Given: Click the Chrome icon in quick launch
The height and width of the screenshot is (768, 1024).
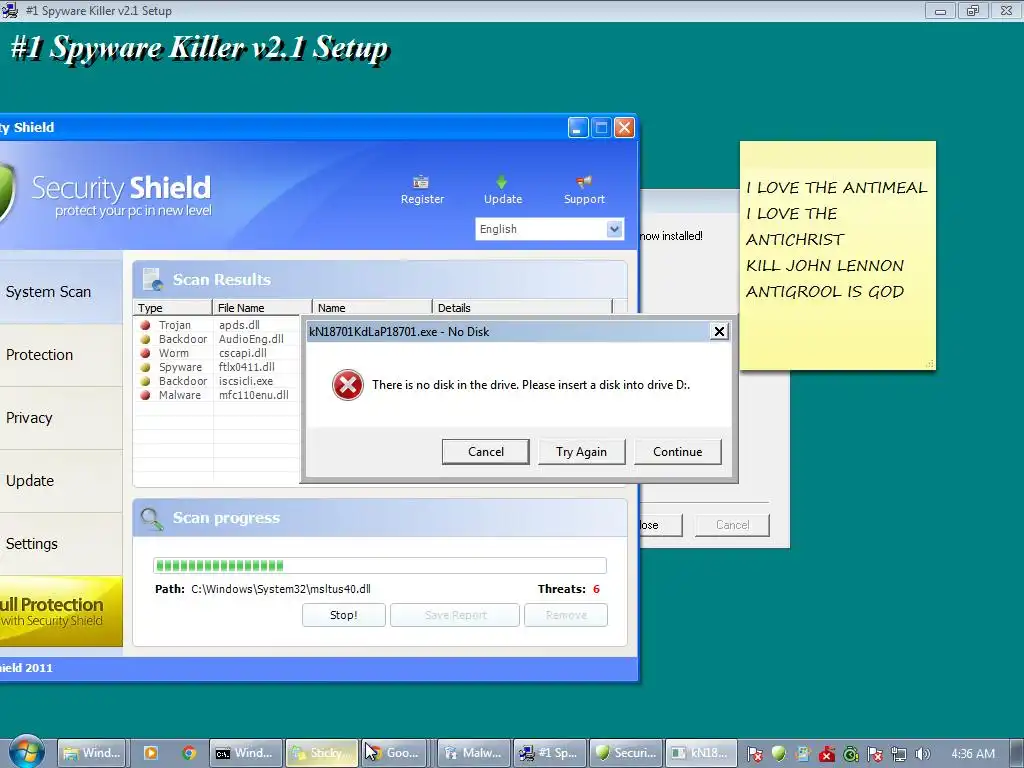Looking at the screenshot, I should point(189,753).
